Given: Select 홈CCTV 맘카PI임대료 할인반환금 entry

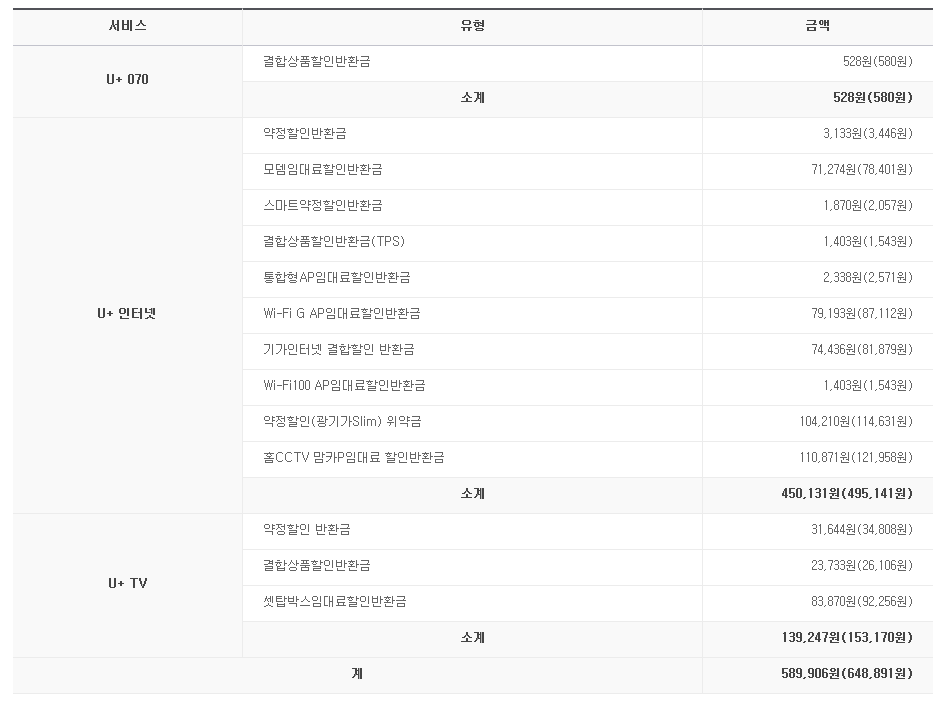Looking at the screenshot, I should click(x=353, y=458).
